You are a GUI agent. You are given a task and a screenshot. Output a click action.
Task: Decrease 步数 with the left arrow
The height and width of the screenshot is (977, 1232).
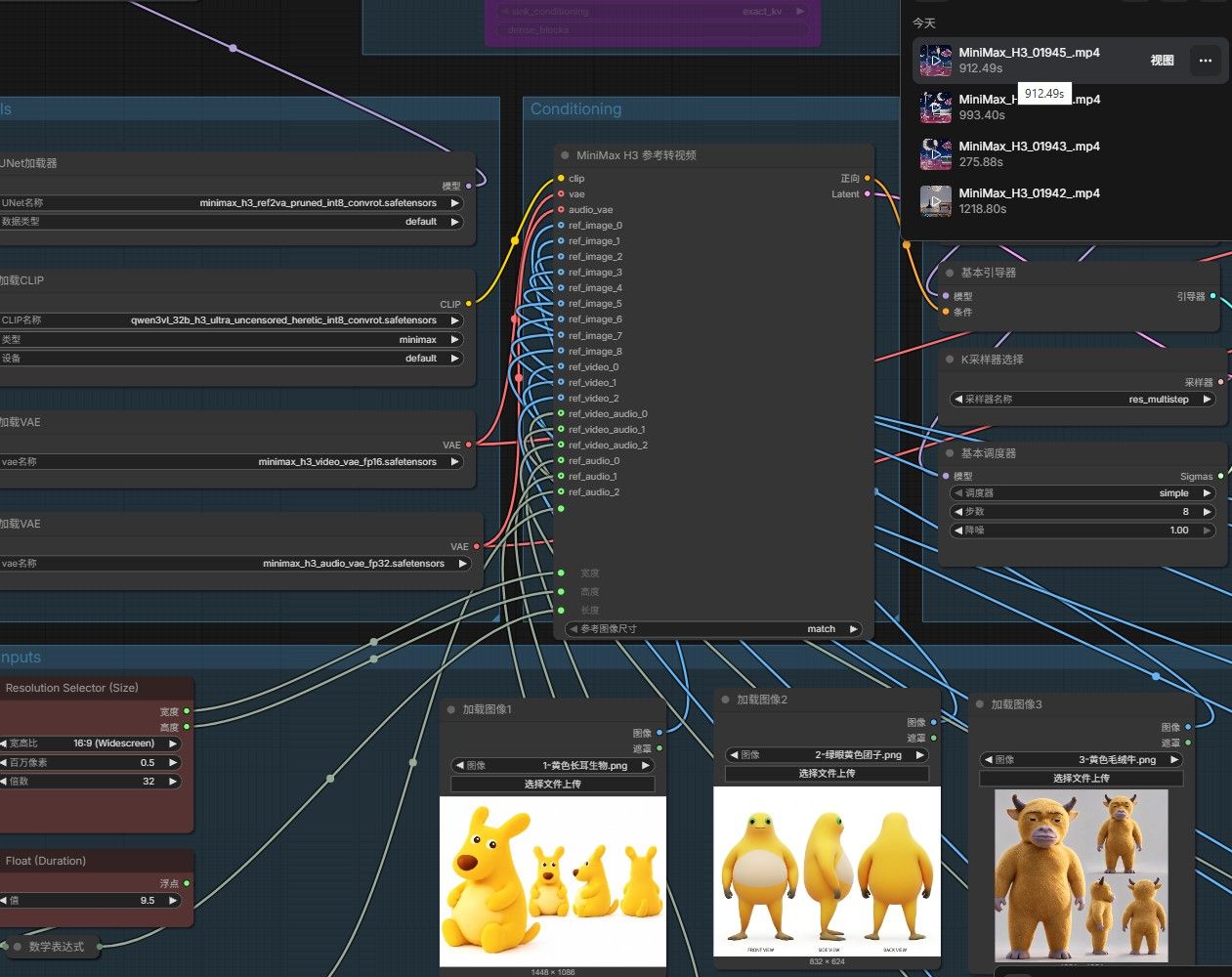pyautogui.click(x=957, y=512)
